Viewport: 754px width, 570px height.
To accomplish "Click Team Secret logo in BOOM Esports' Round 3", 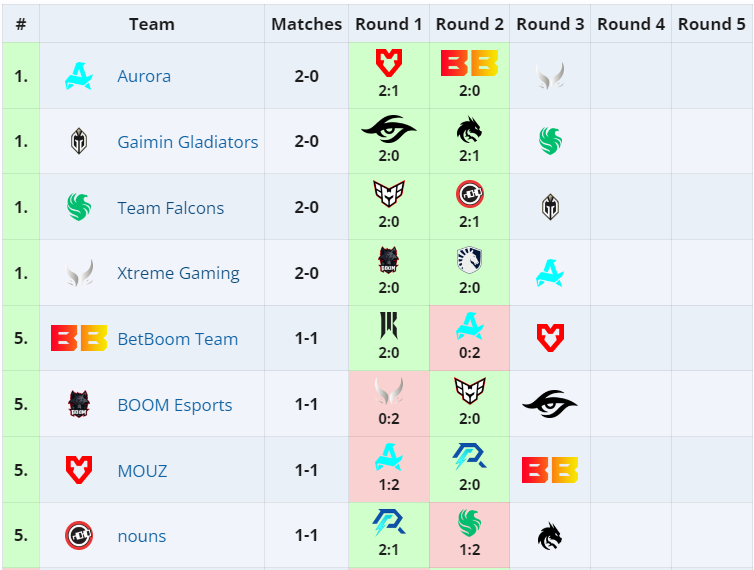I will (x=550, y=404).
